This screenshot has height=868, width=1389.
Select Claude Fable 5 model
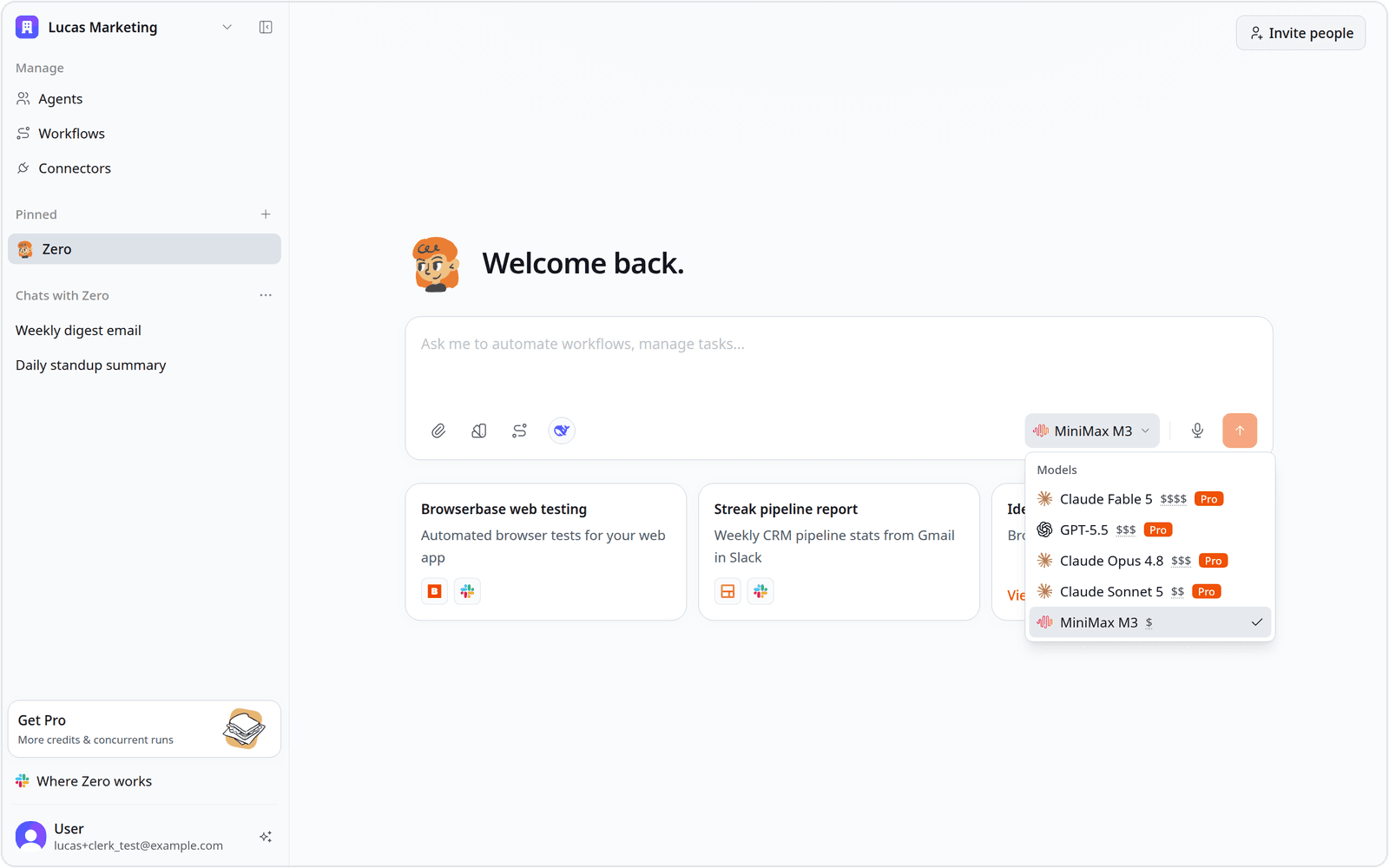pos(1150,499)
